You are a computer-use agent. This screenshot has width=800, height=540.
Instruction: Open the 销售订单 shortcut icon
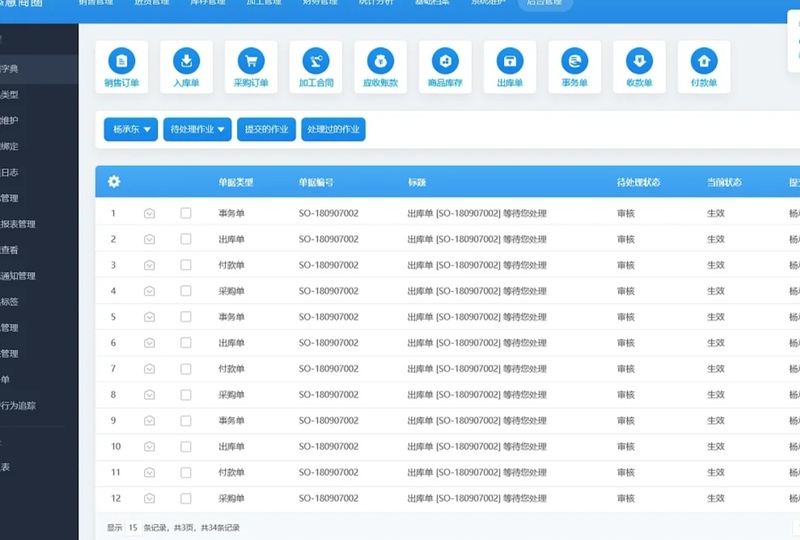tap(121, 60)
